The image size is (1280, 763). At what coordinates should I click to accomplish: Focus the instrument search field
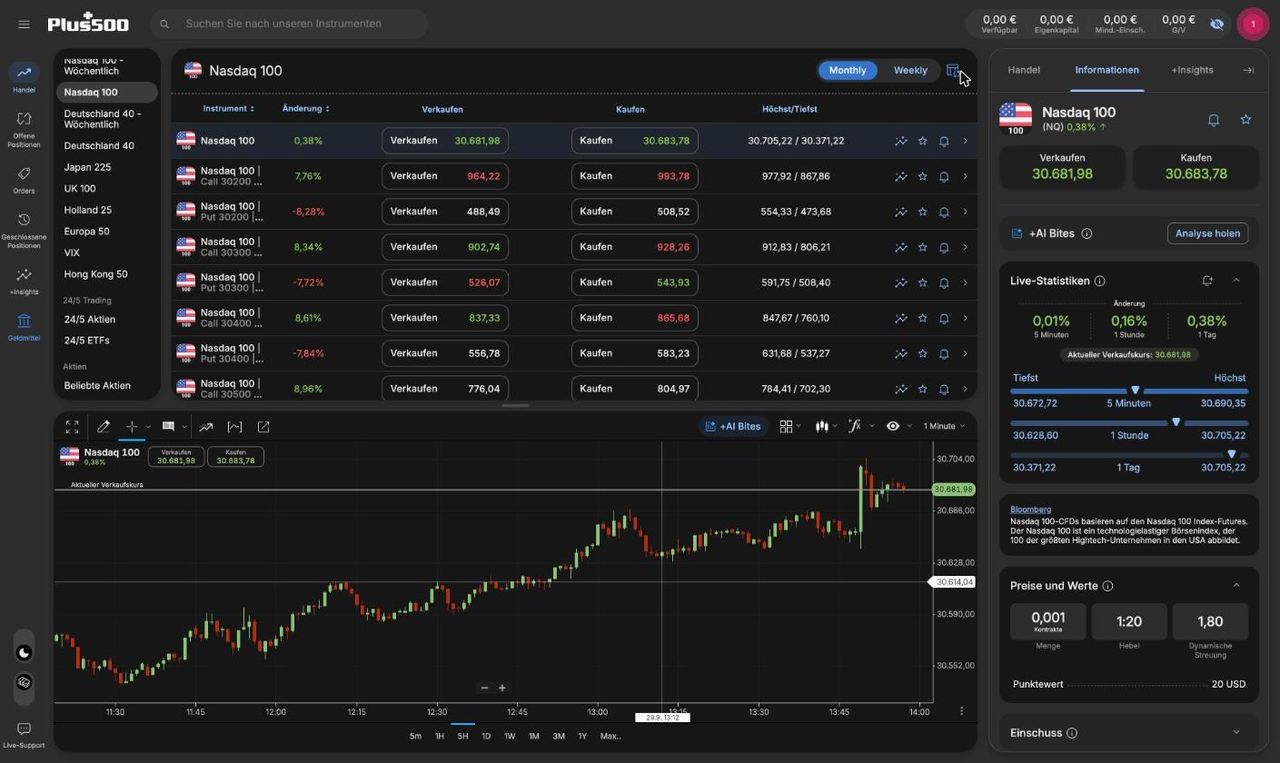(290, 24)
